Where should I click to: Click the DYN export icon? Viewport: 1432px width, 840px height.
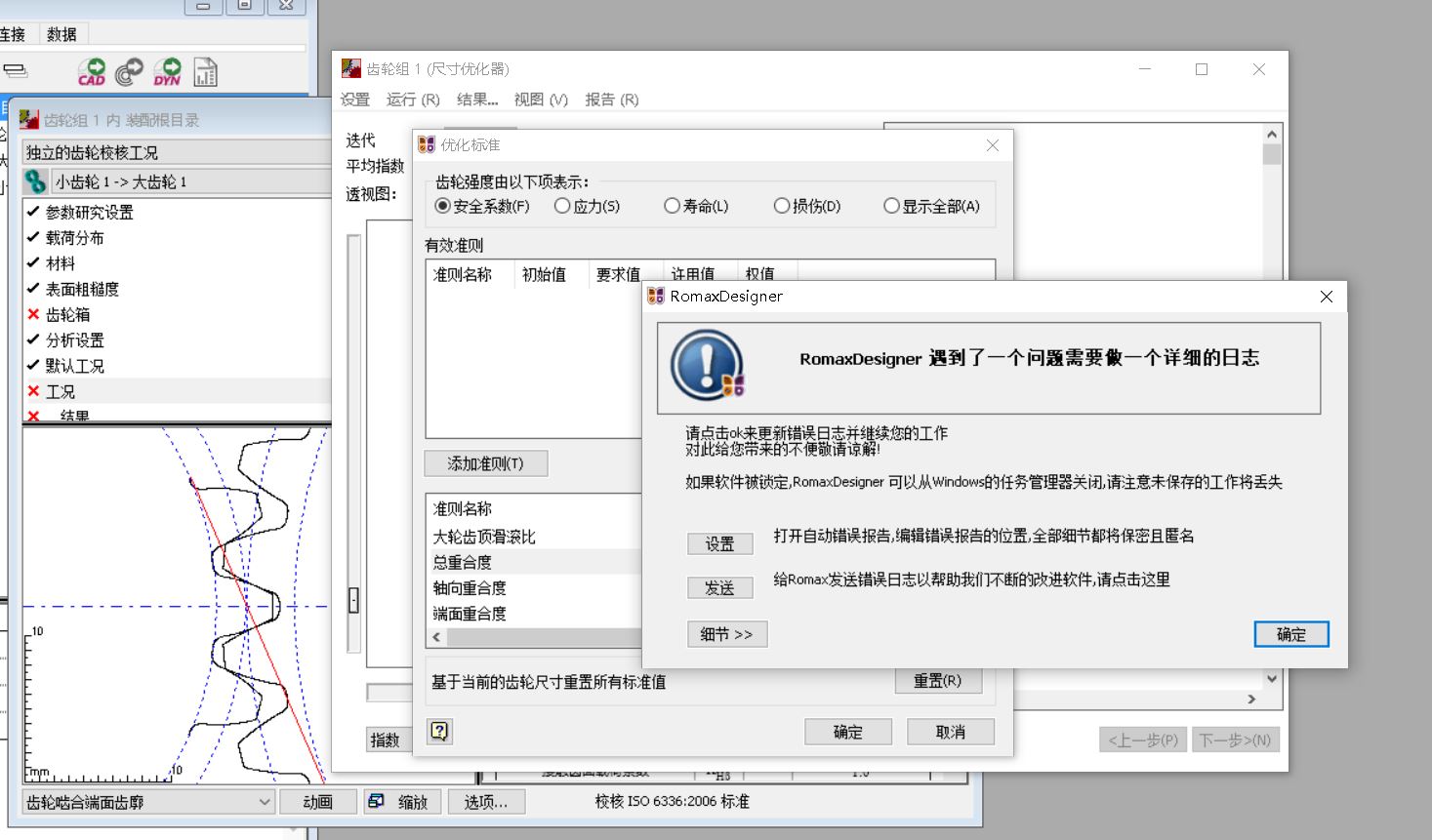click(167, 71)
